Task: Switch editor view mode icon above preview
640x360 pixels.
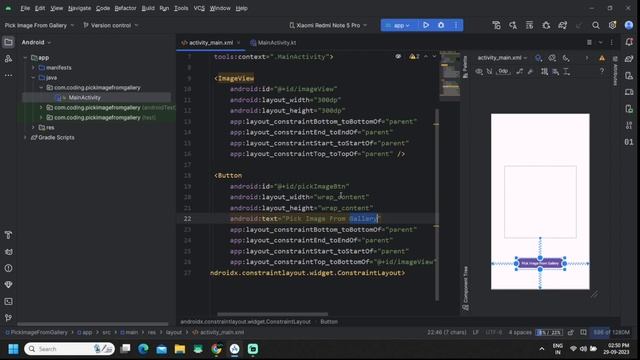Action: point(589,42)
